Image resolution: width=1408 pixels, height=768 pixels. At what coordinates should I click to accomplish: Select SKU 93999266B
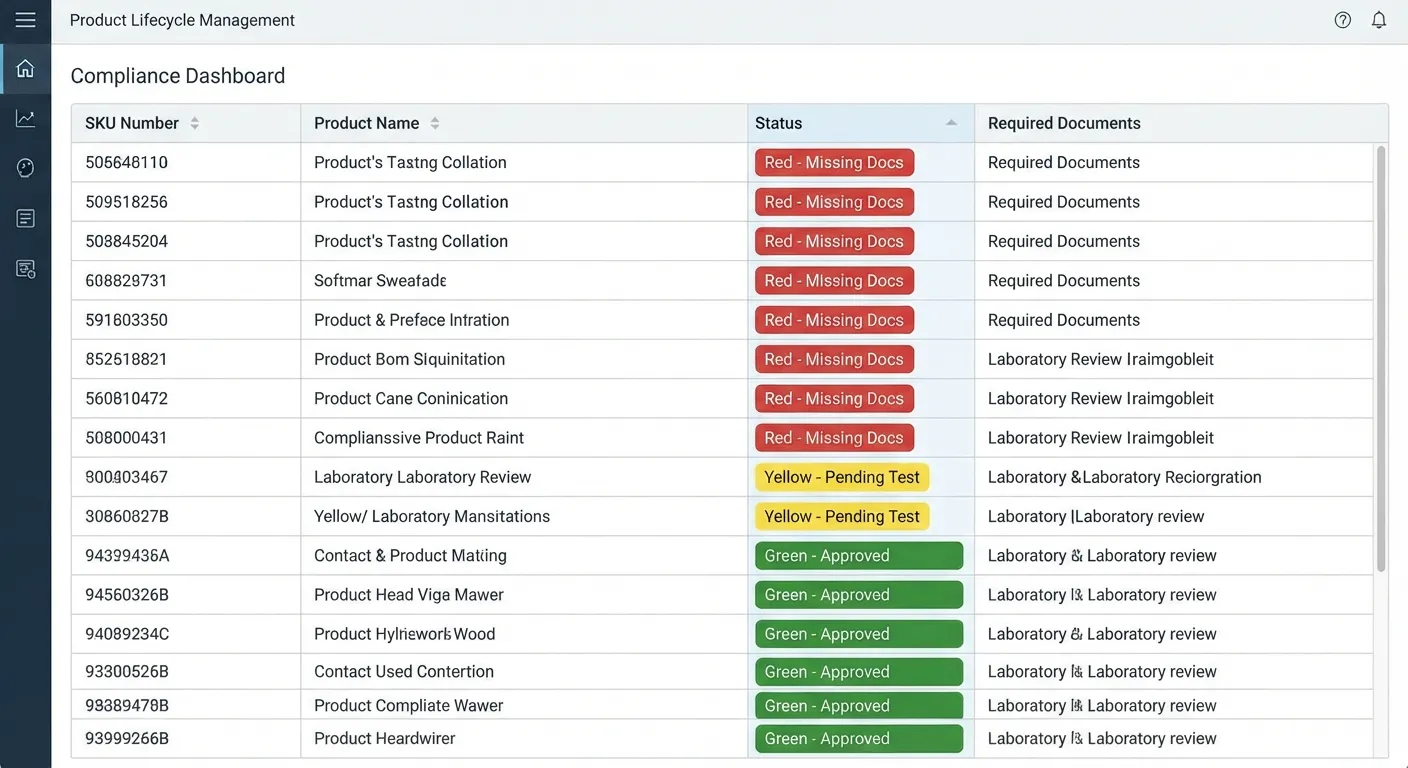pos(127,739)
